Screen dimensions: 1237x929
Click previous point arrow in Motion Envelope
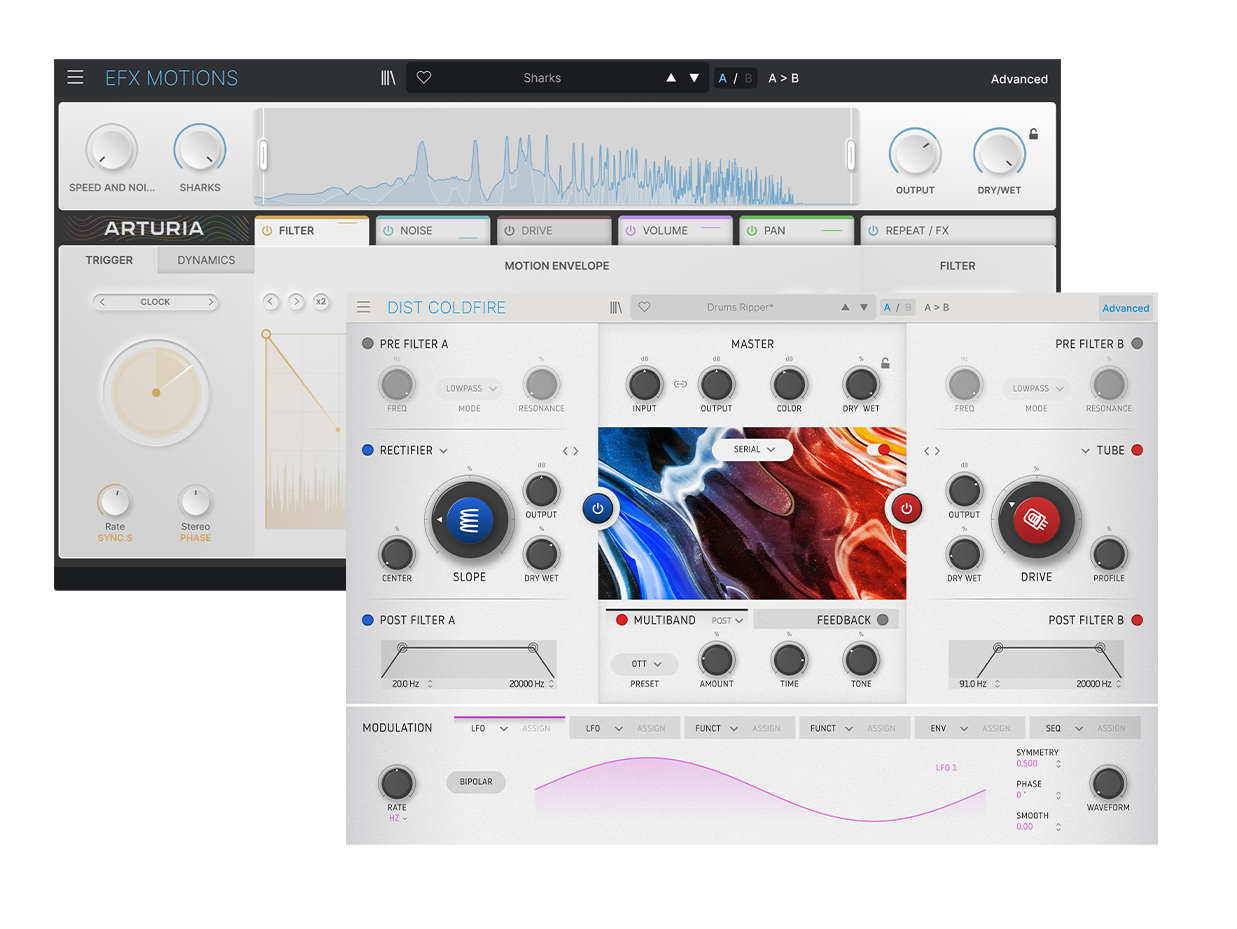(271, 302)
